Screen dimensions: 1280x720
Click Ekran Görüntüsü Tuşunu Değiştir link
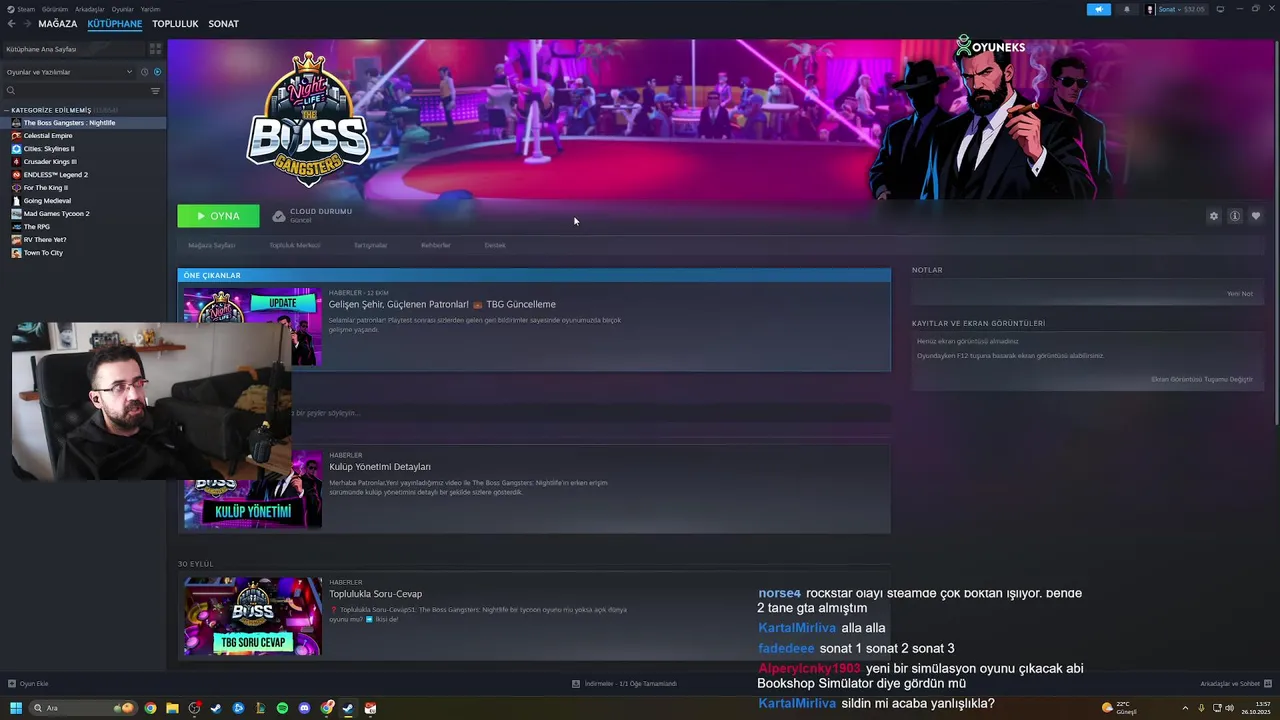tap(1201, 380)
